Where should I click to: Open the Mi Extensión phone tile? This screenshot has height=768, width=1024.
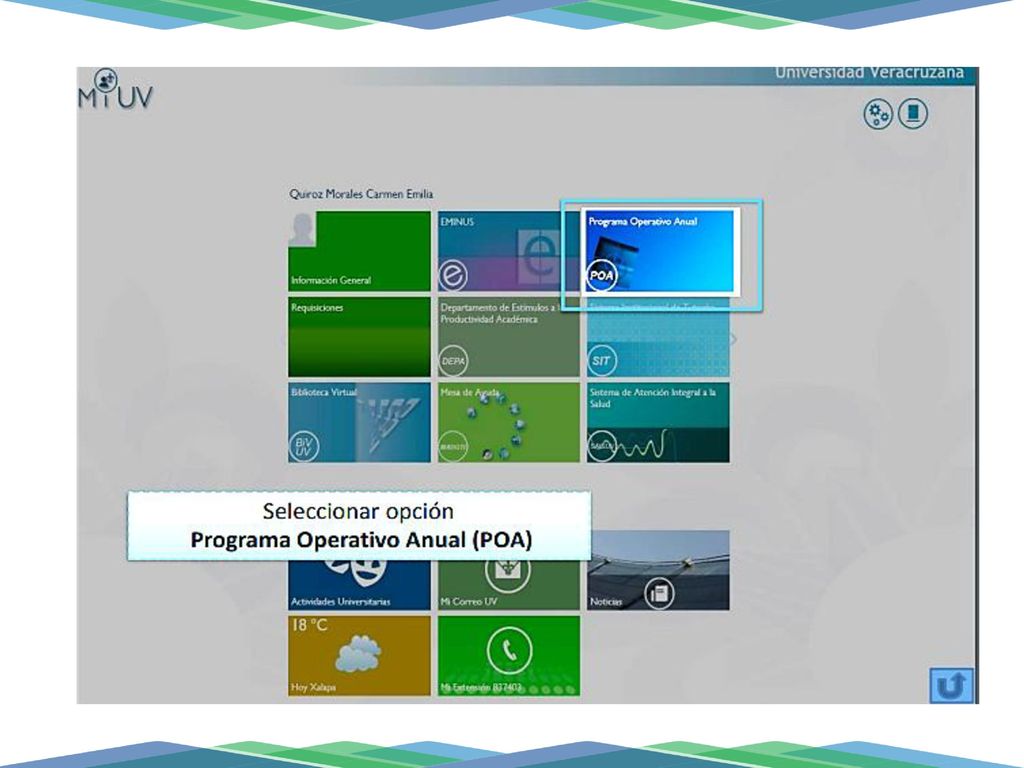[x=509, y=656]
